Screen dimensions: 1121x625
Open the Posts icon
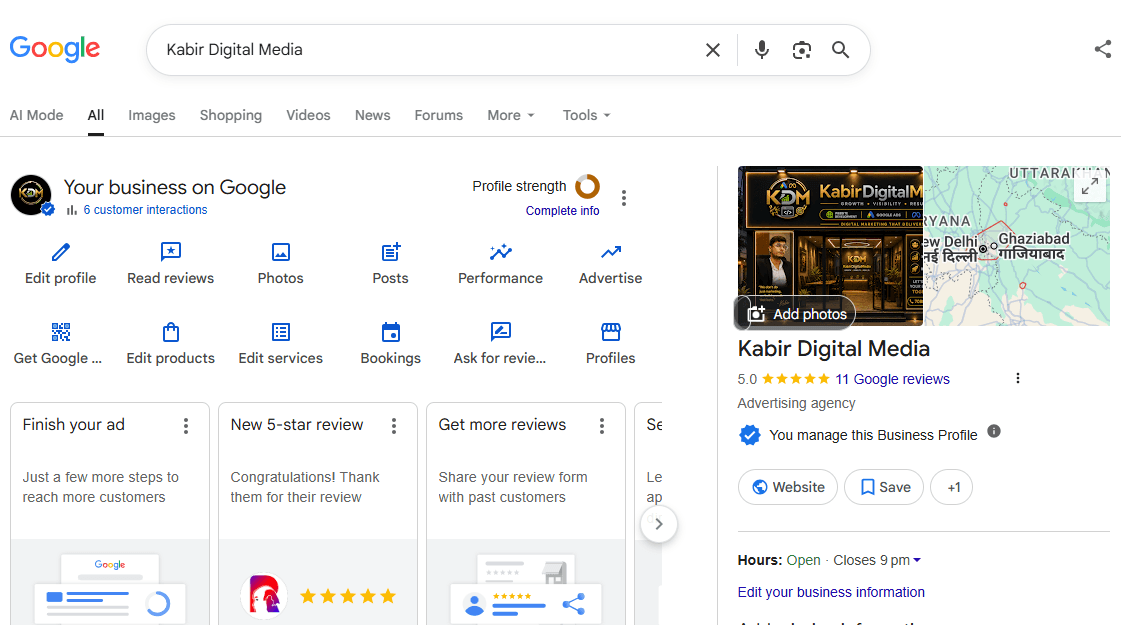[x=391, y=252]
